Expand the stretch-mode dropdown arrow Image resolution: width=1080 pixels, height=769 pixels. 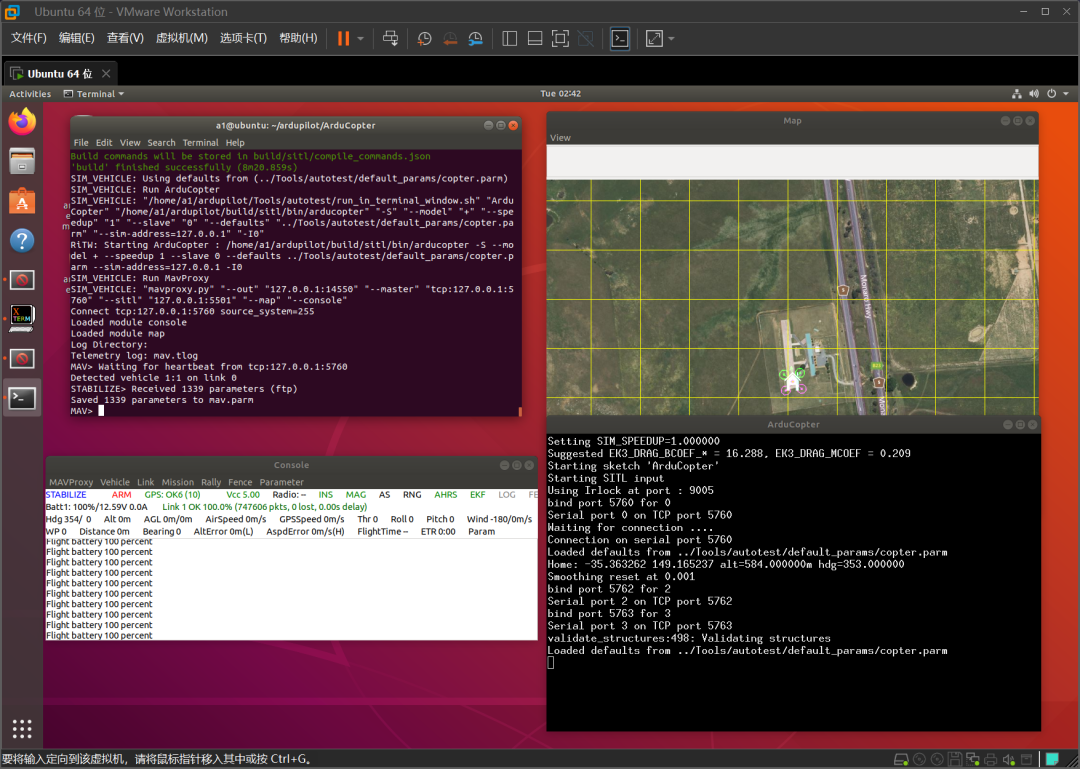pyautogui.click(x=671, y=39)
